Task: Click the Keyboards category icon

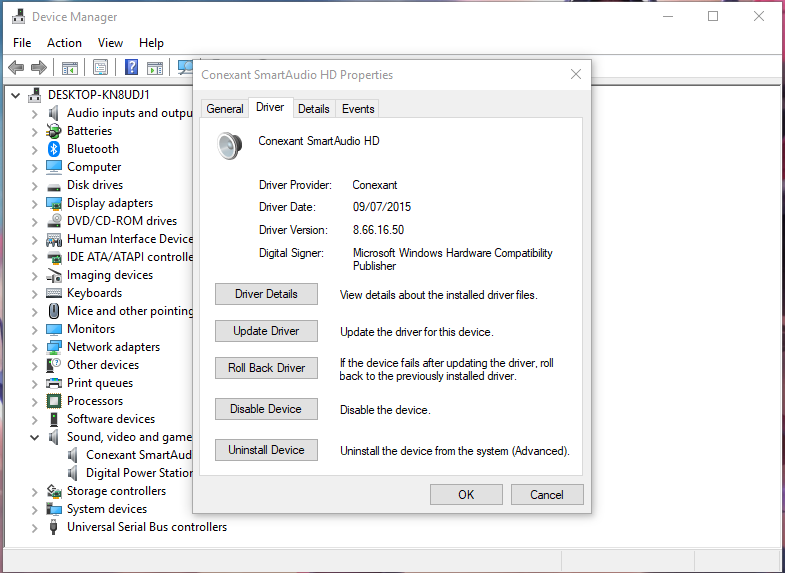Action: pos(54,293)
